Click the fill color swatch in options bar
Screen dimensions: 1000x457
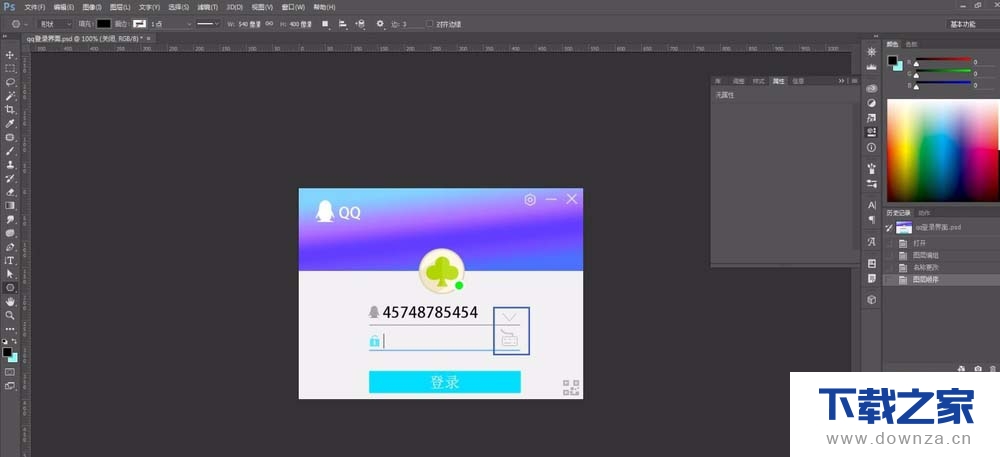[103, 24]
